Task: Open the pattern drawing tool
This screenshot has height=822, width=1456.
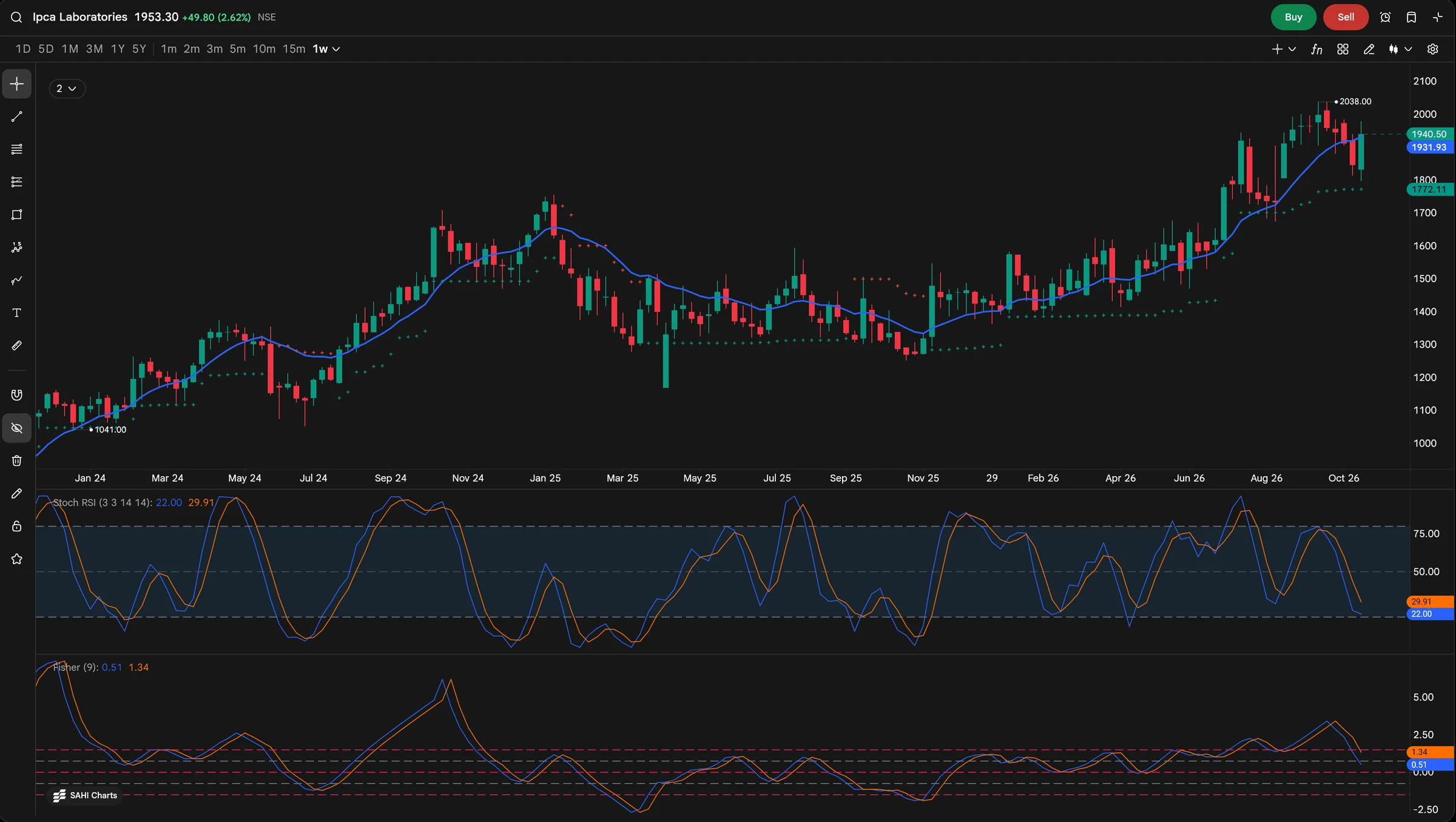Action: [x=17, y=248]
